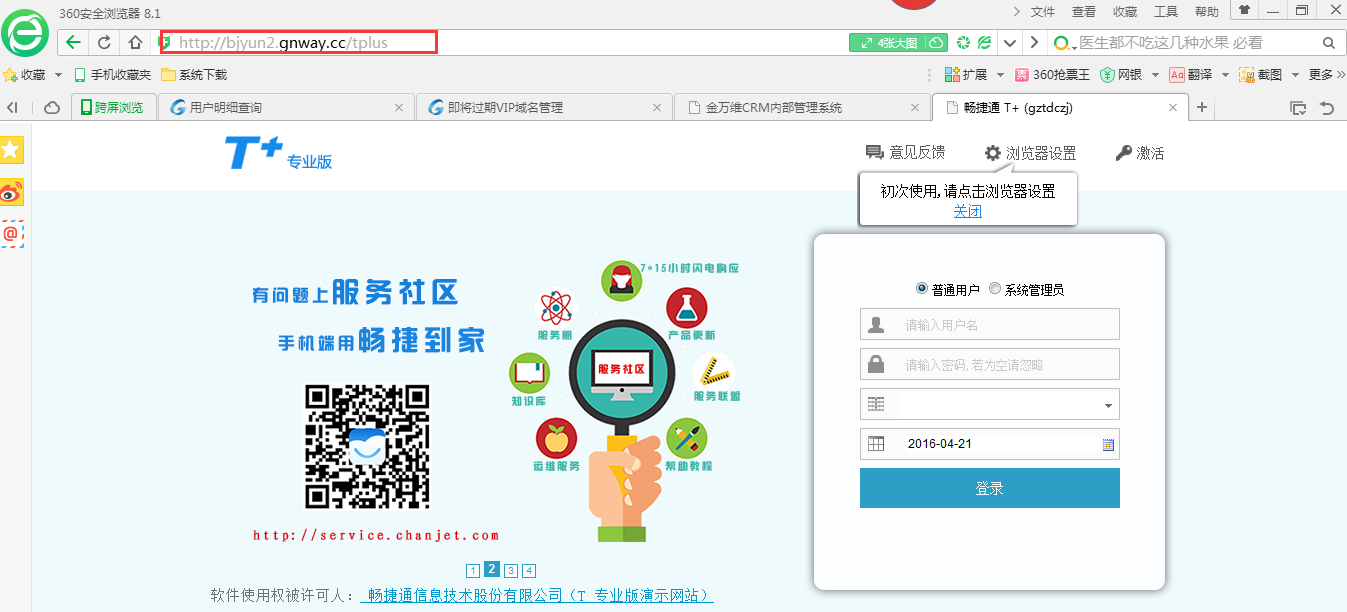Open the 查看 menu
Viewport: 1347px width, 612px height.
(x=1084, y=12)
